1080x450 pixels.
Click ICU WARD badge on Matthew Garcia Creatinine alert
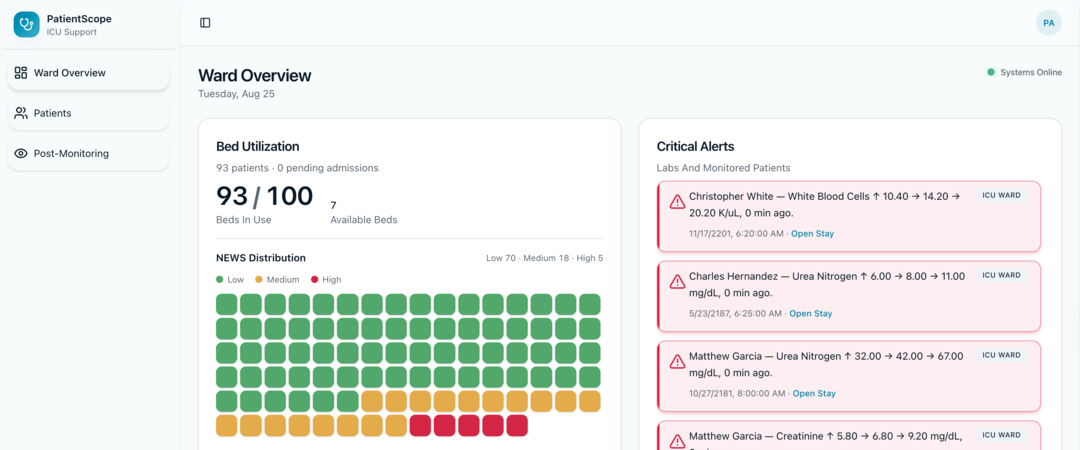[x=1001, y=435]
